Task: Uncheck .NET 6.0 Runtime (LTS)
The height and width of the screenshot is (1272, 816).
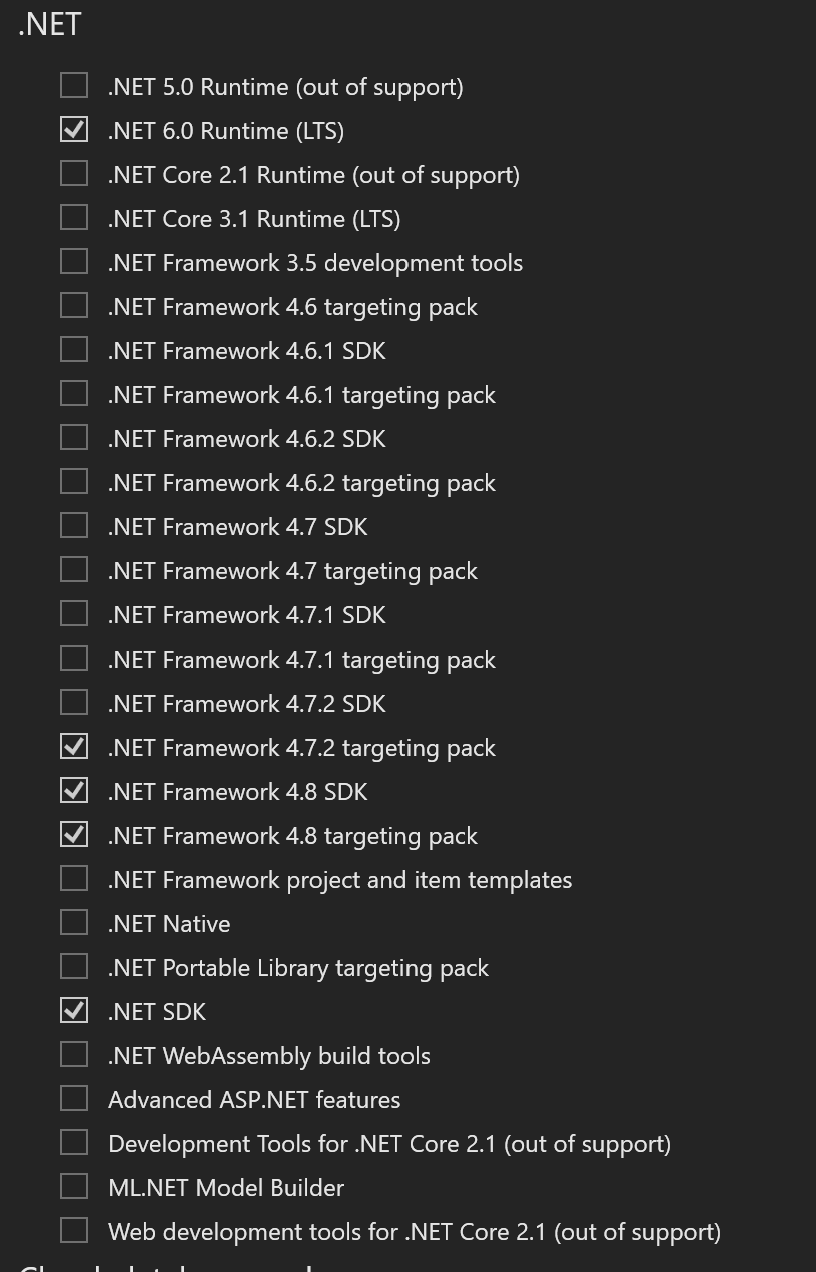Action: click(x=74, y=130)
